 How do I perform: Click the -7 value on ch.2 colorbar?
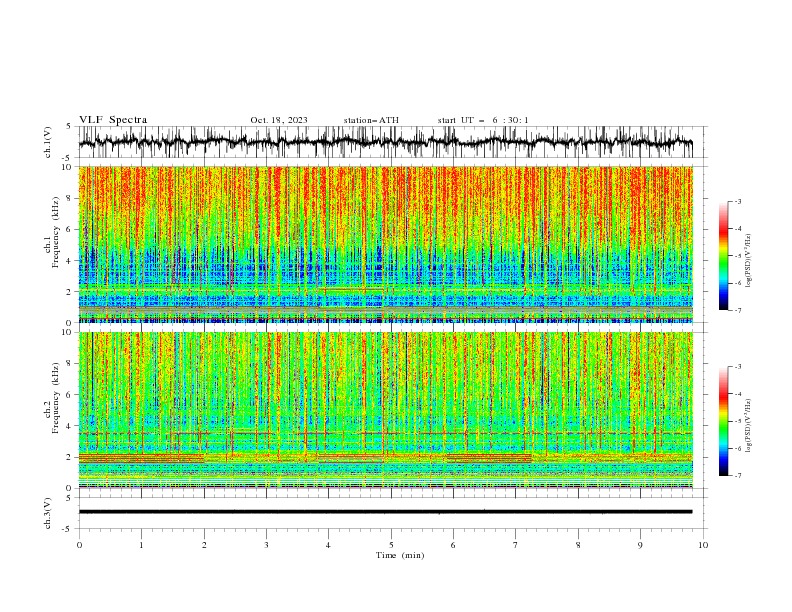coord(737,476)
